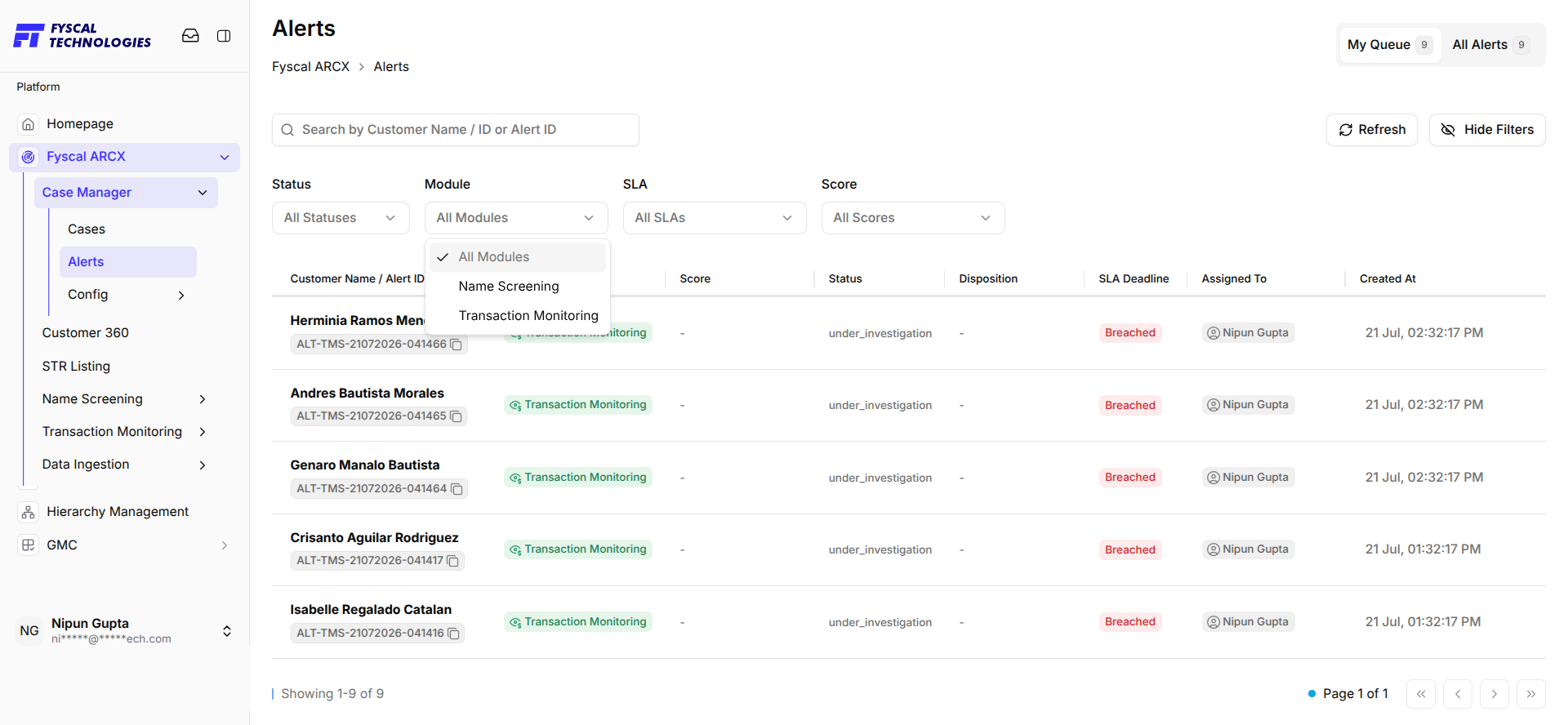The width and height of the screenshot is (1568, 725).
Task: Click the Fyscal Technologies logo
Action: coord(82,36)
